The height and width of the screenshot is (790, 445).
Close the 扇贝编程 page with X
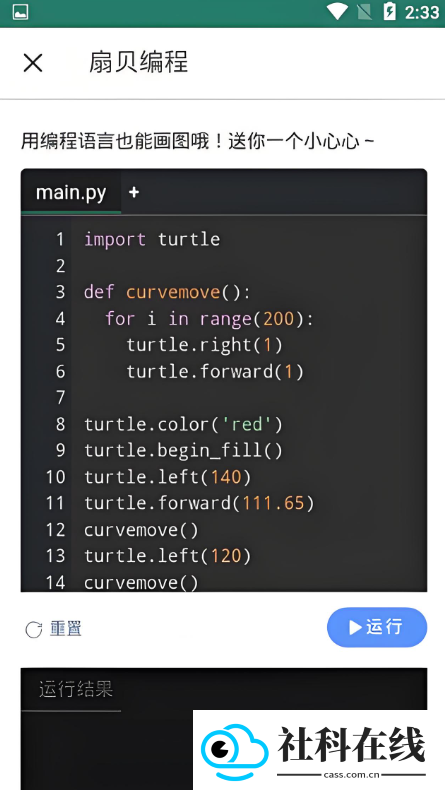pyautogui.click(x=33, y=63)
